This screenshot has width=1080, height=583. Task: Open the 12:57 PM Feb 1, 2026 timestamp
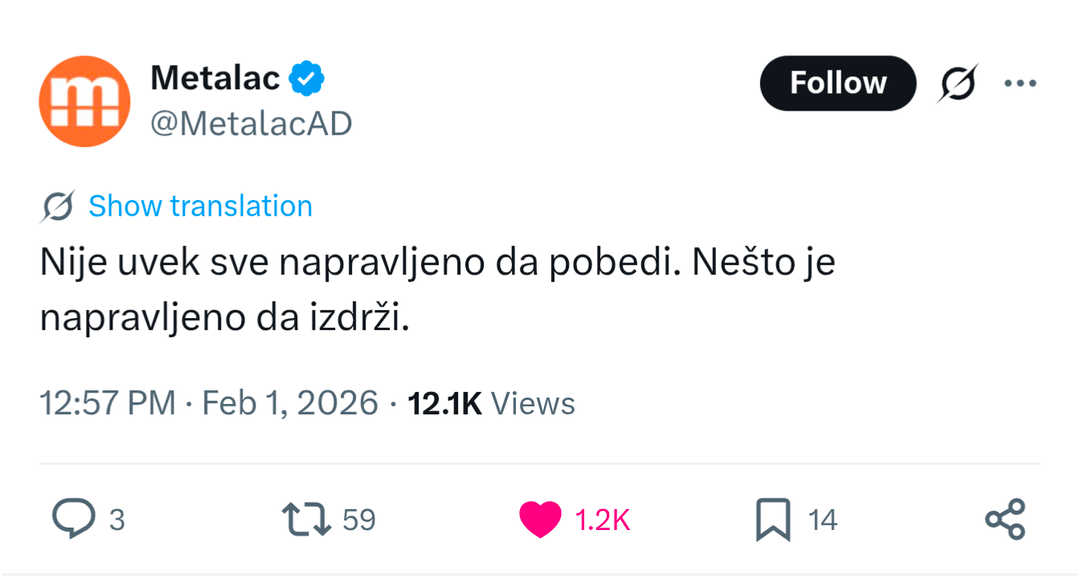tap(209, 403)
